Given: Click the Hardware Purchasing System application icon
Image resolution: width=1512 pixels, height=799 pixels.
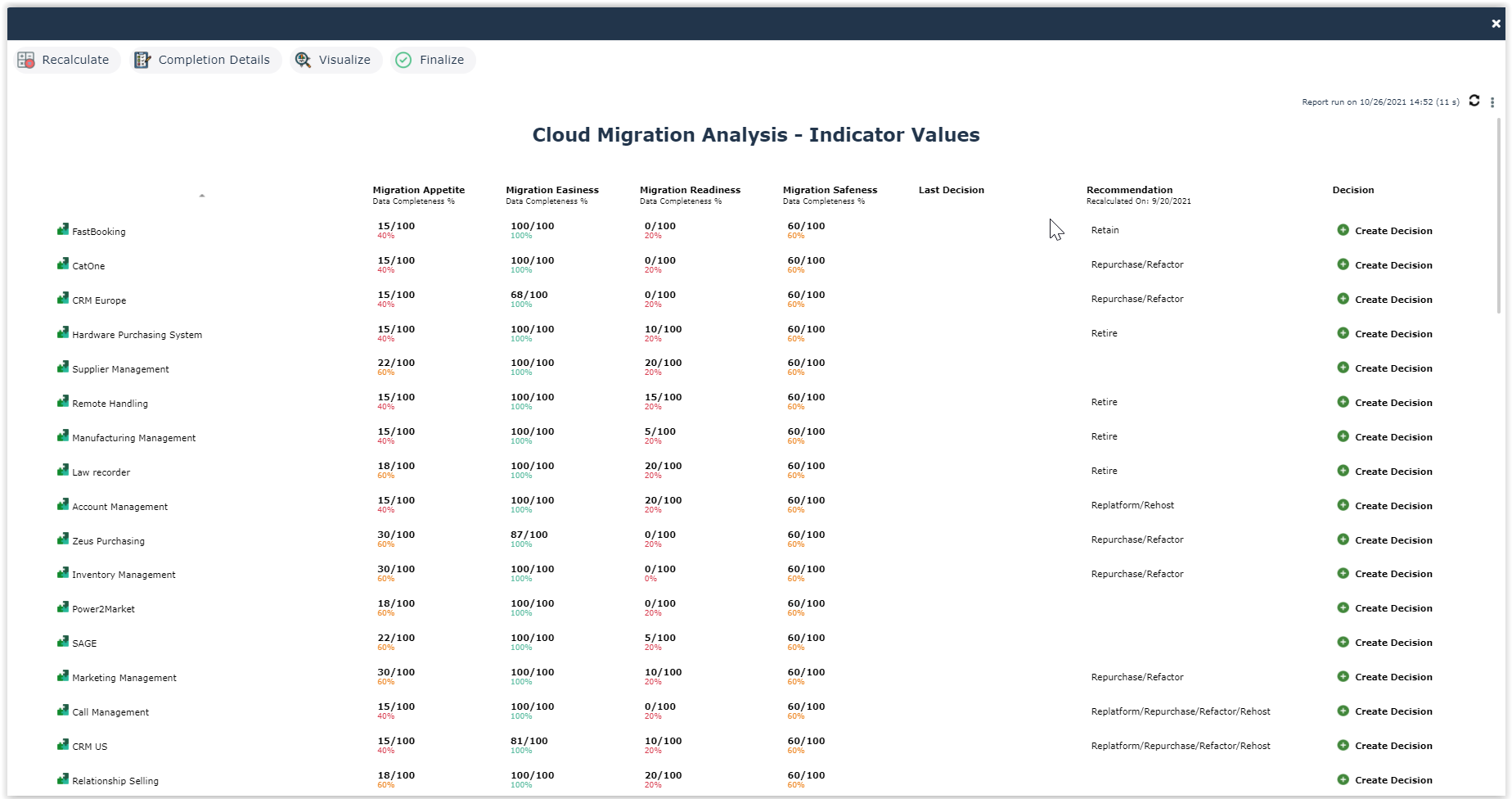Looking at the screenshot, I should tap(63, 333).
